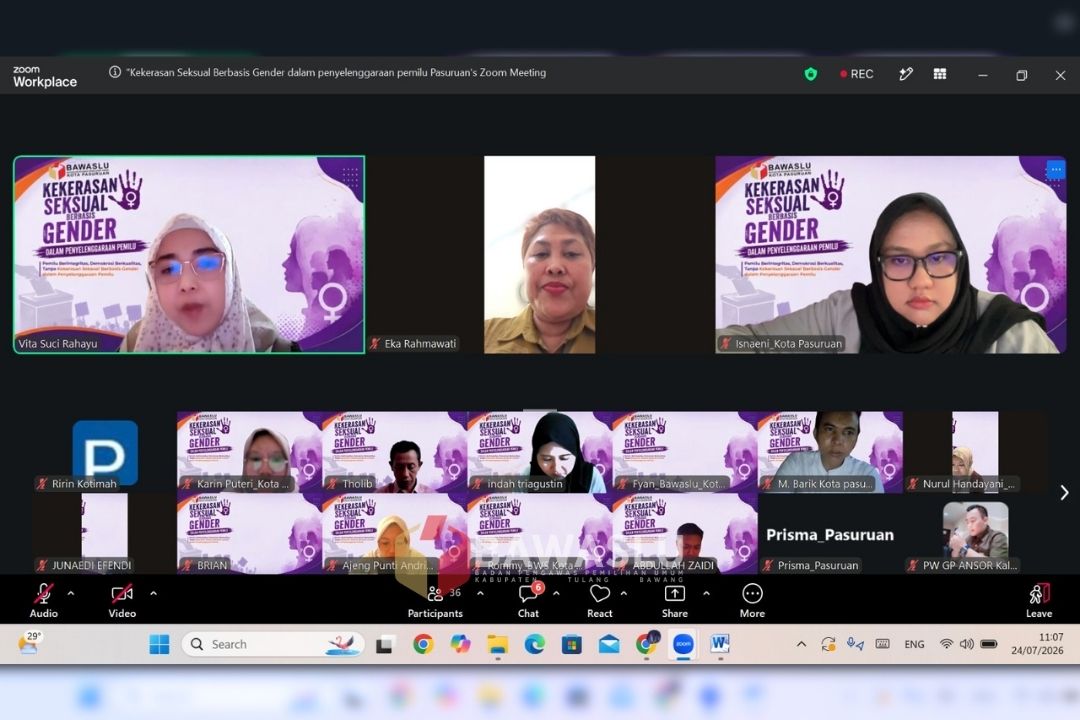Open the Participants panel
This screenshot has width=1080, height=720.
(x=435, y=600)
